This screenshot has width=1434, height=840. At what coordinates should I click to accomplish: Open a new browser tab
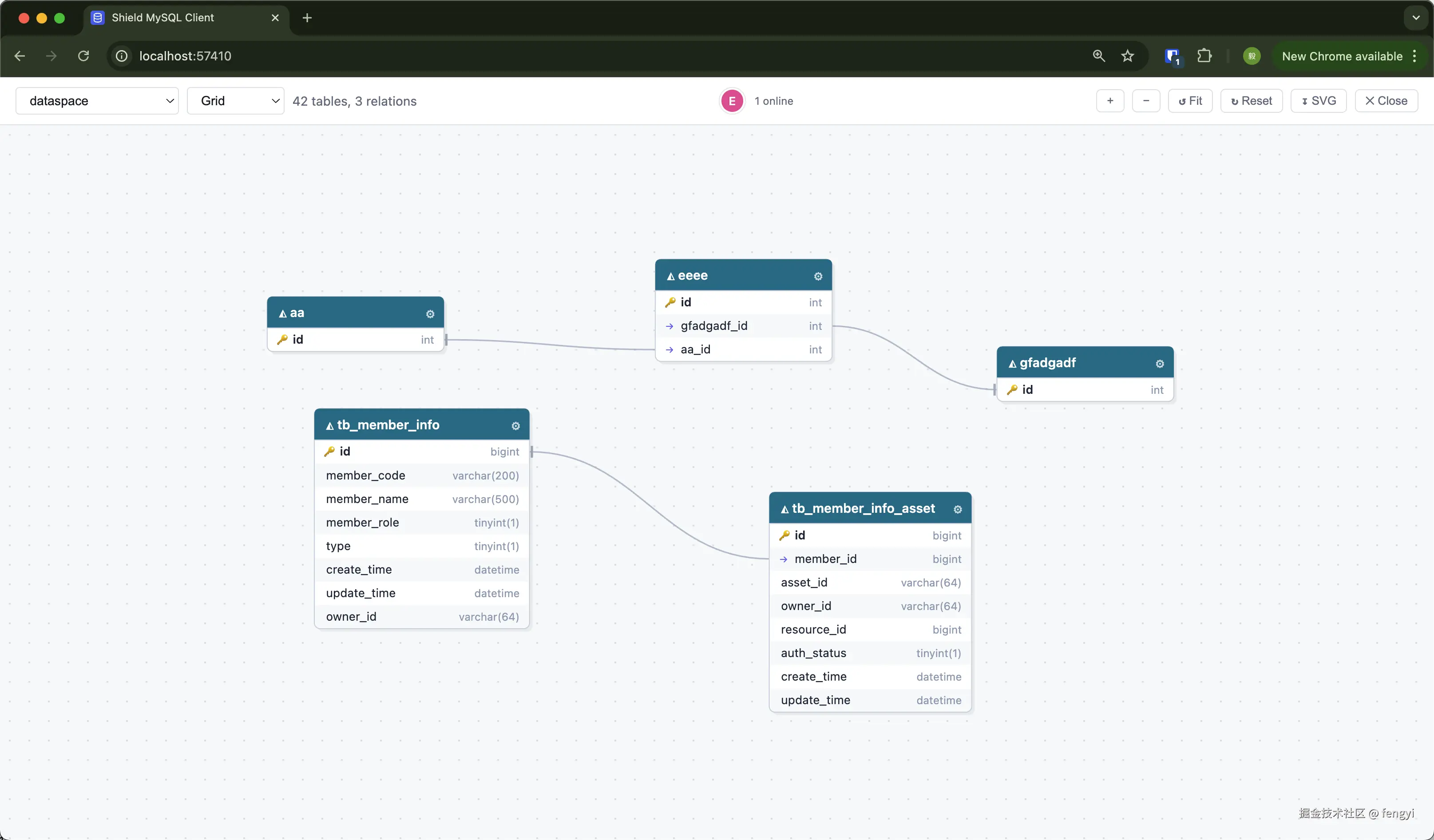(307, 18)
